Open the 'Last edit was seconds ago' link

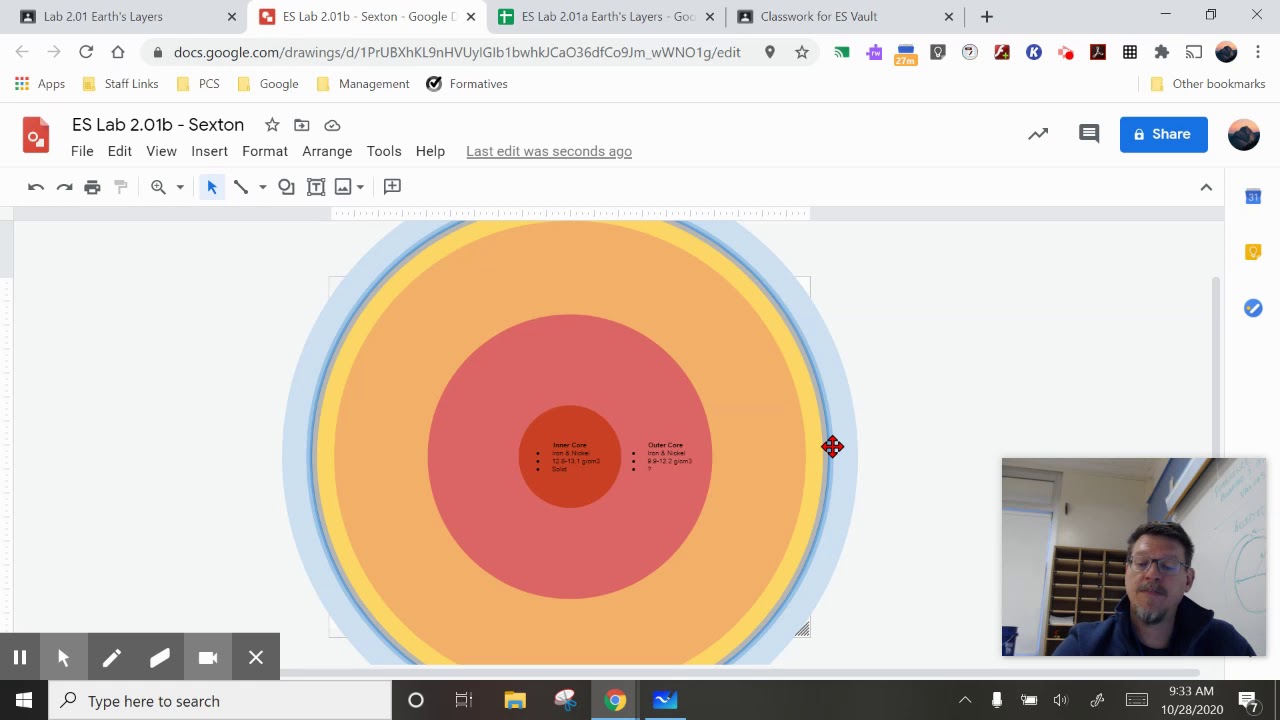click(549, 151)
